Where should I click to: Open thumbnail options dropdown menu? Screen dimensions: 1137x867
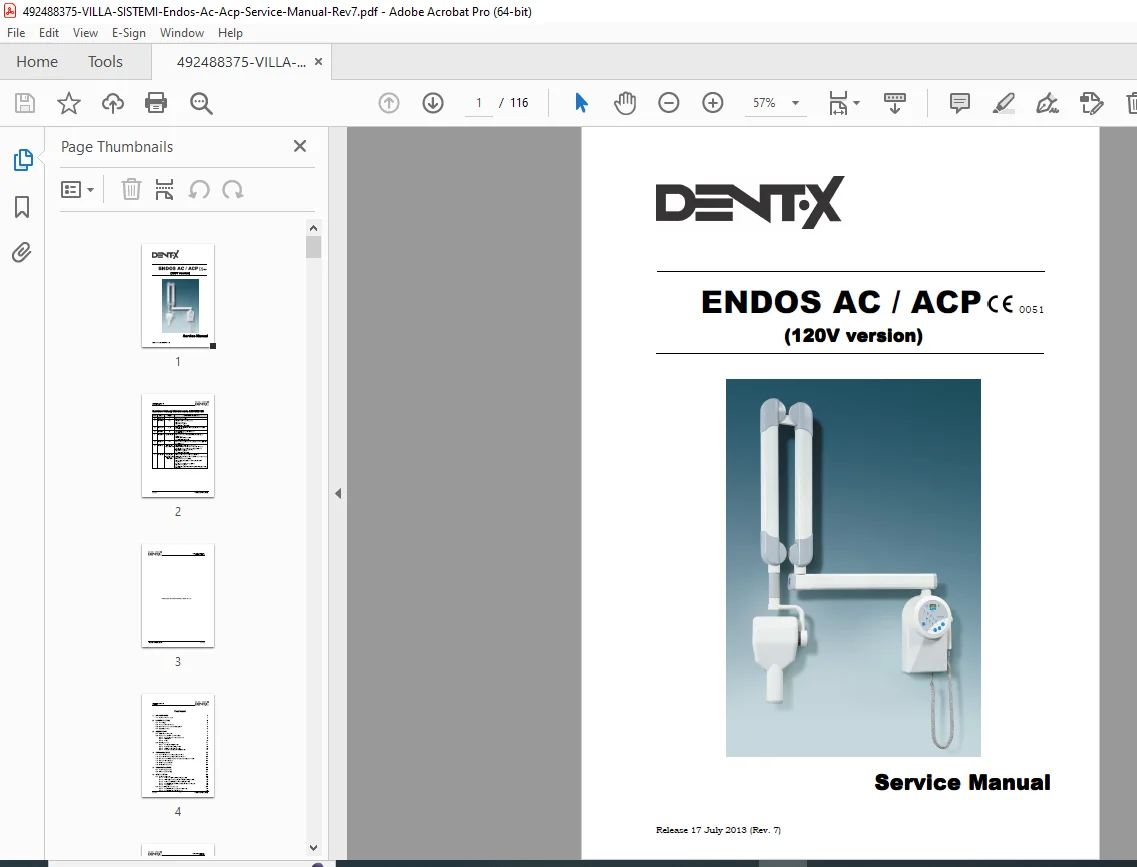pos(78,190)
